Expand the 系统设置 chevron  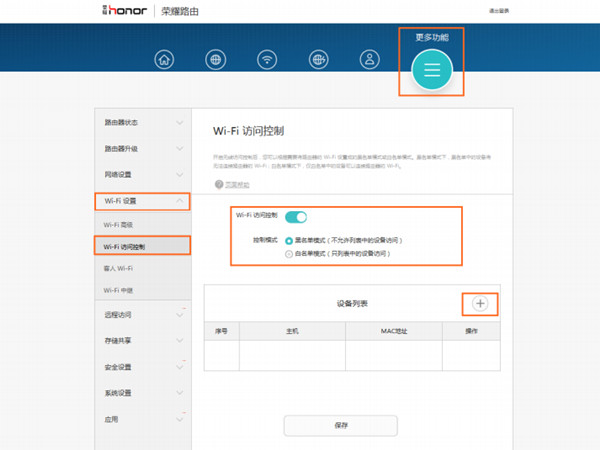click(x=179, y=393)
